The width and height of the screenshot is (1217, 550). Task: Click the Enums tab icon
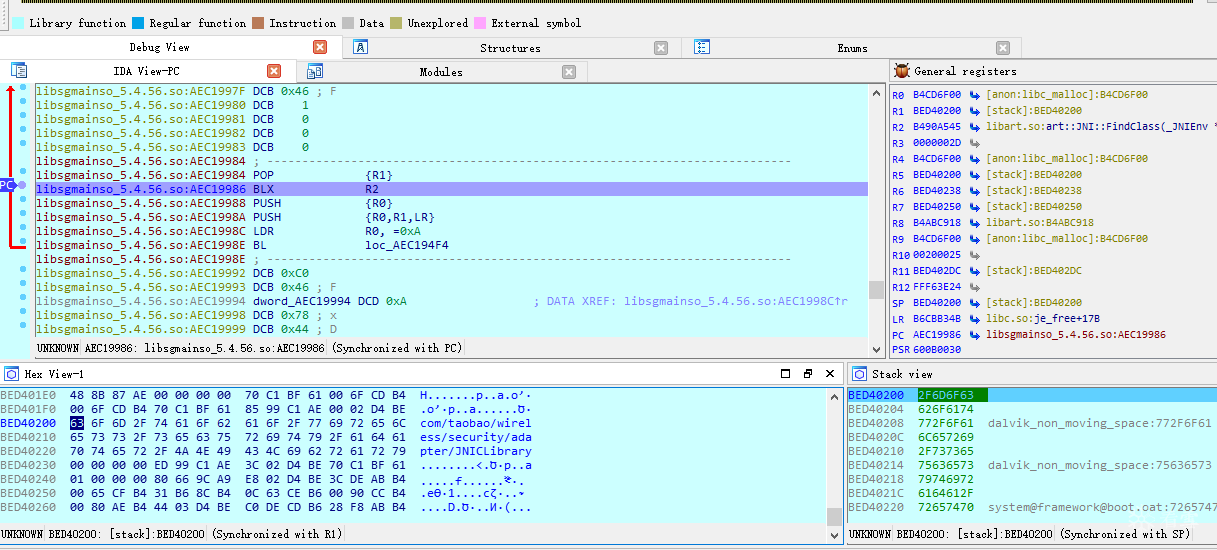coord(702,47)
